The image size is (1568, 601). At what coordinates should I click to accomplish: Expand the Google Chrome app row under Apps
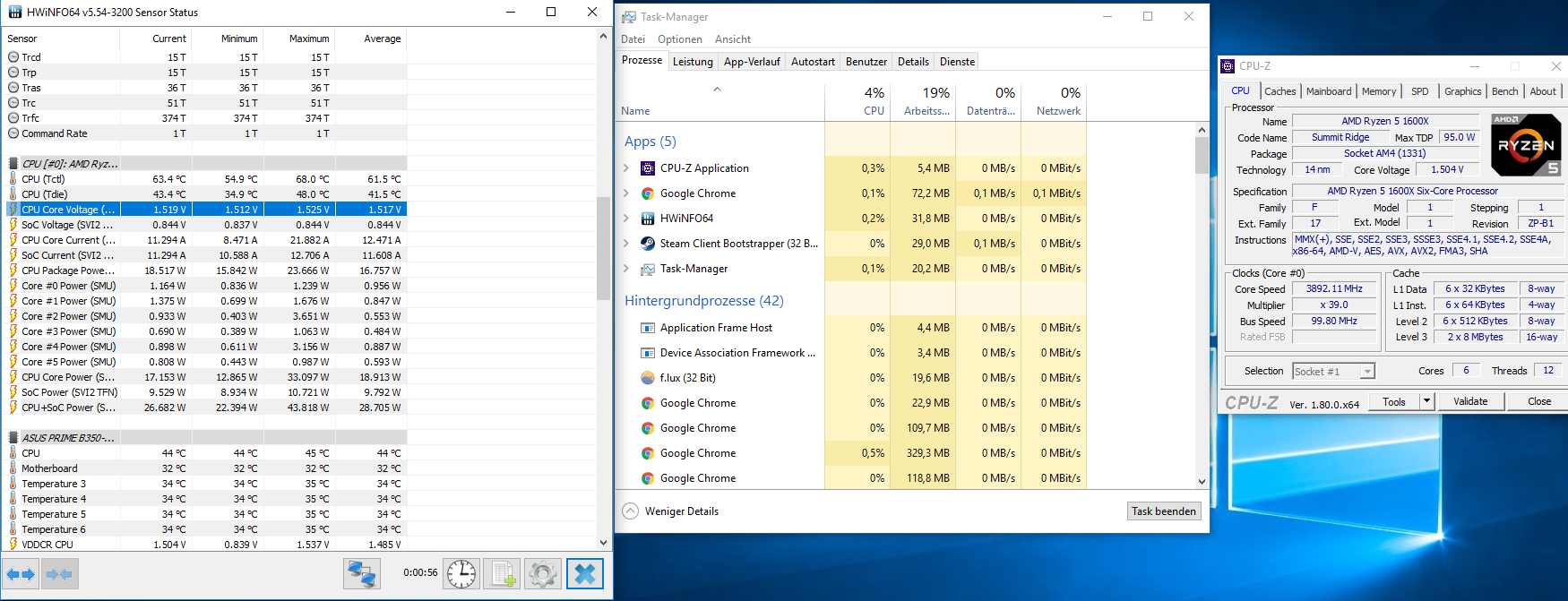tap(626, 193)
